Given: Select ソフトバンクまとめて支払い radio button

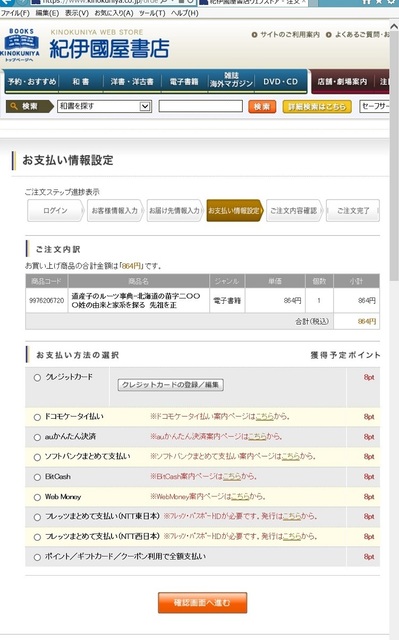Looking at the screenshot, I should click(x=37, y=458).
